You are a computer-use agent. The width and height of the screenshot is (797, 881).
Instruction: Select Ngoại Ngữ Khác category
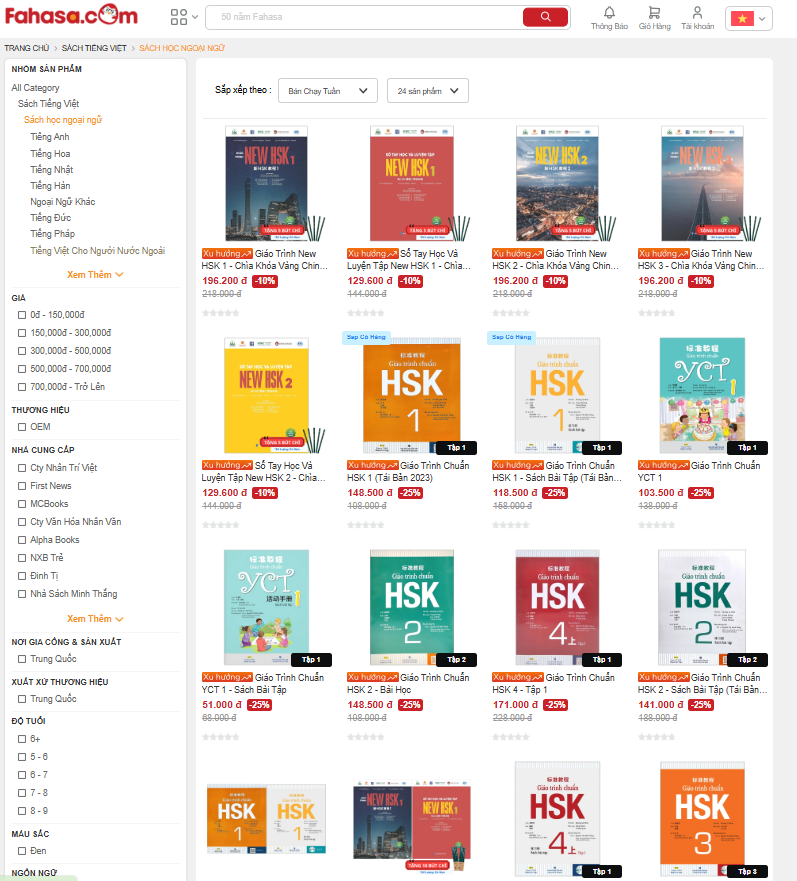[62, 202]
